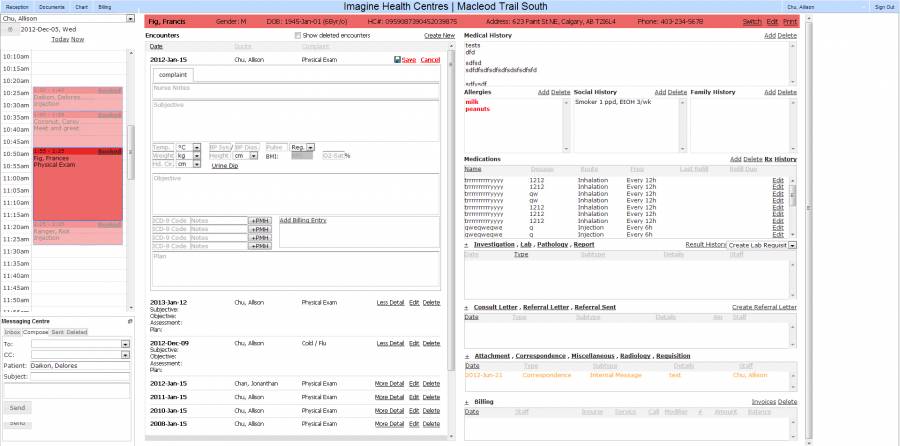Image resolution: width=900 pixels, height=446 pixels.
Task: Click Less Detail on 2013-Jan-12 encounter
Action: tap(390, 302)
